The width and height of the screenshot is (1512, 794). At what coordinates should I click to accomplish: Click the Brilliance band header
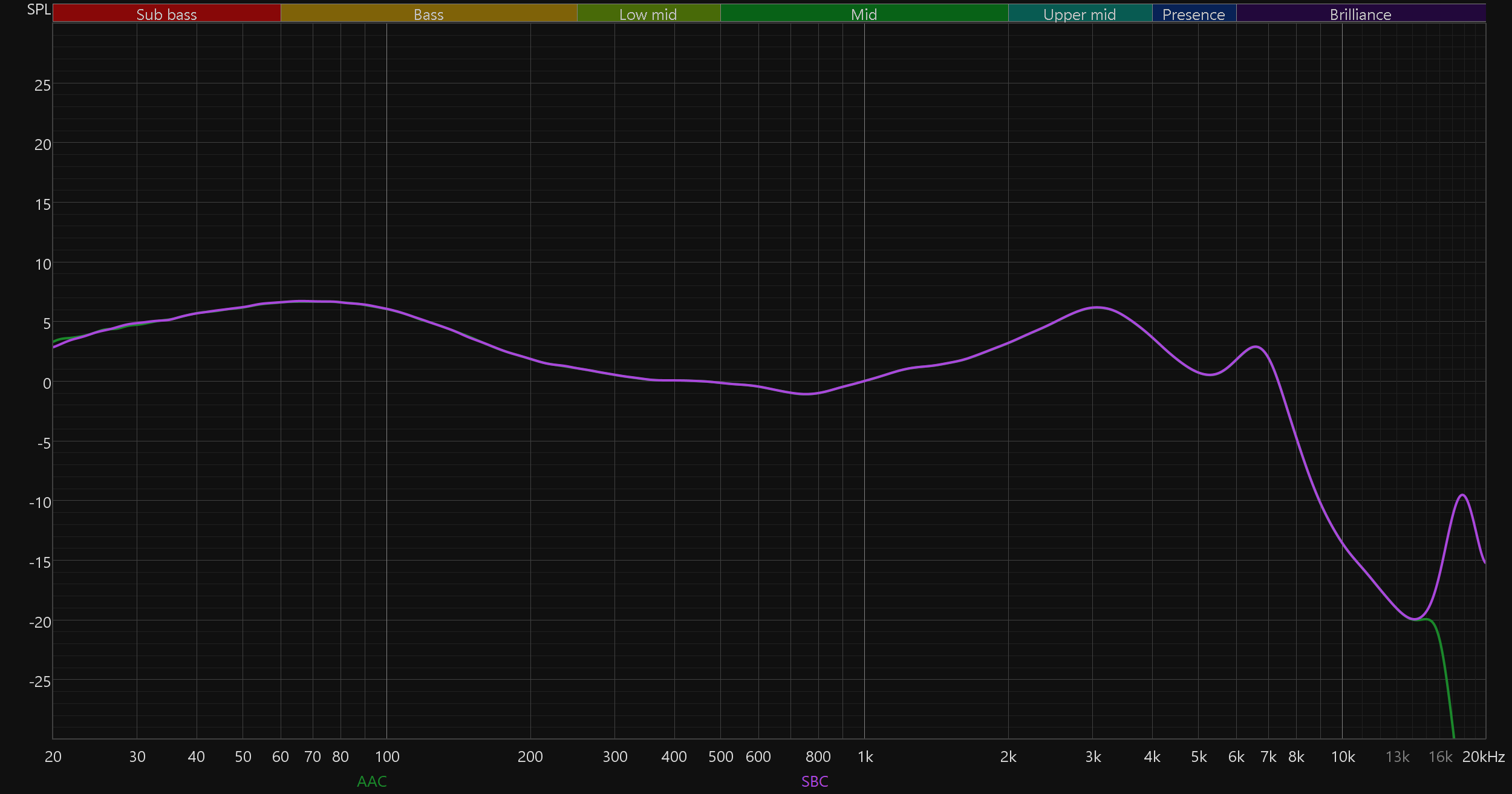(1360, 14)
